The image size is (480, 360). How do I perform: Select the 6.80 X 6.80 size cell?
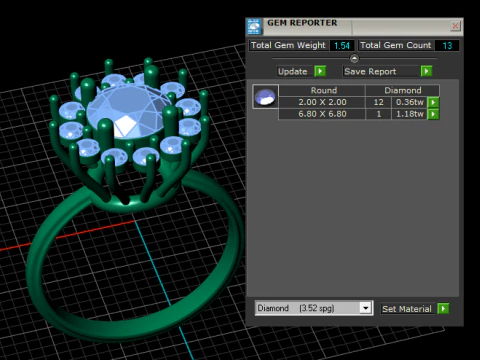[322, 114]
